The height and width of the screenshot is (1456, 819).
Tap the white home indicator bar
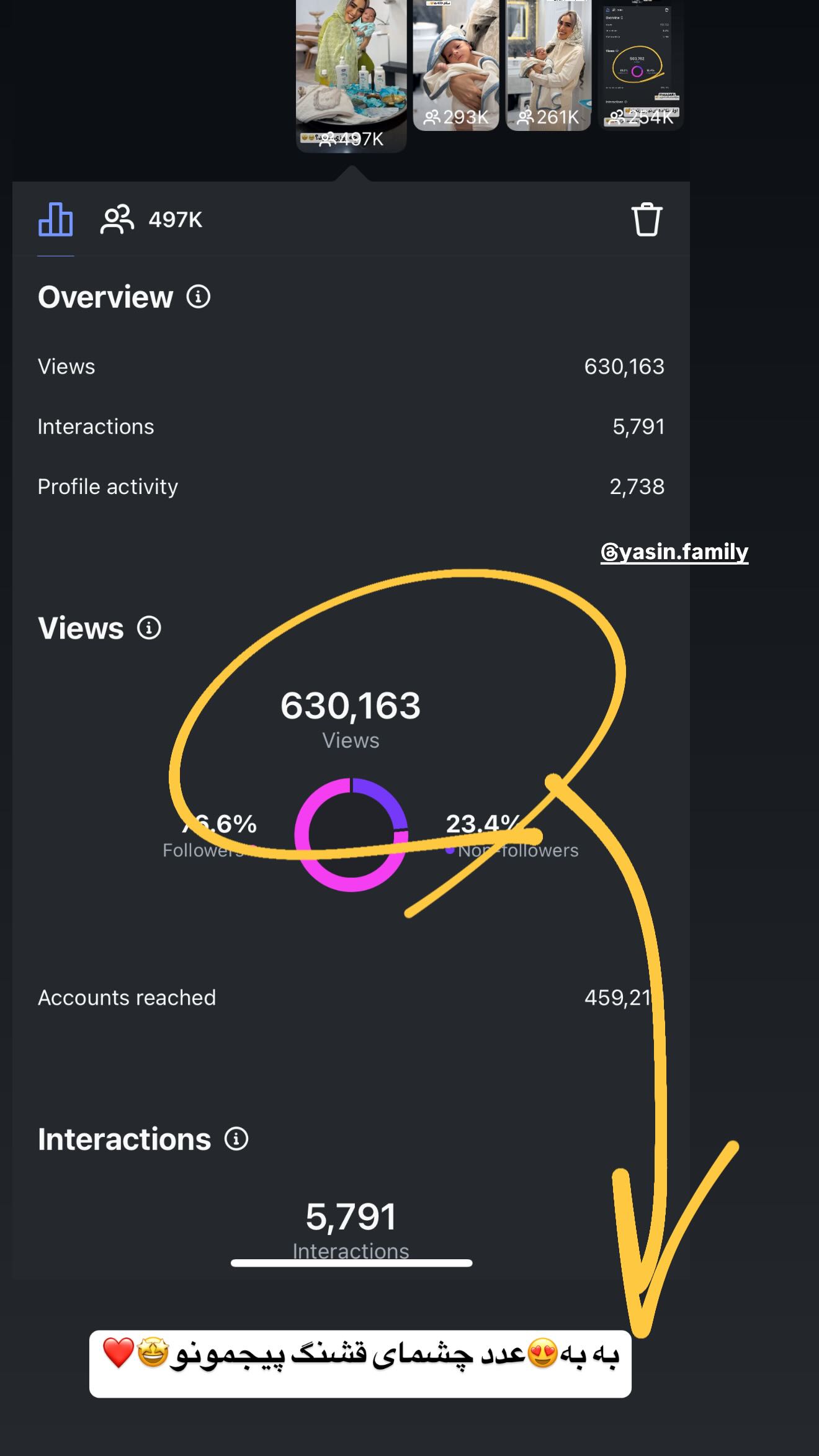[351, 1262]
